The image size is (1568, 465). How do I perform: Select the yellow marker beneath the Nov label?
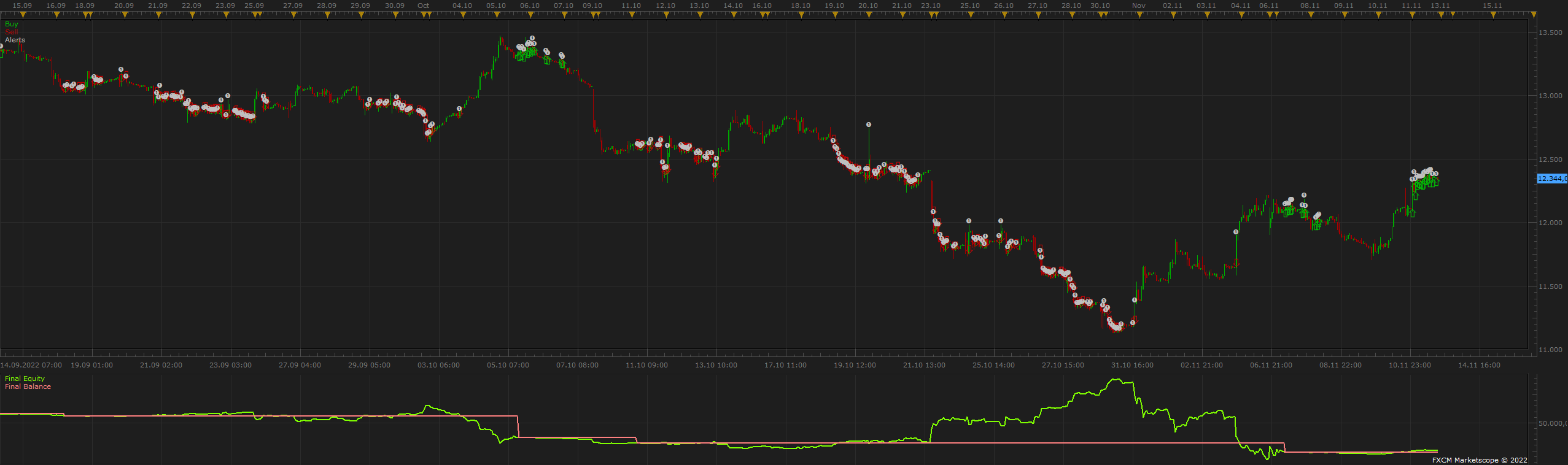(1139, 15)
